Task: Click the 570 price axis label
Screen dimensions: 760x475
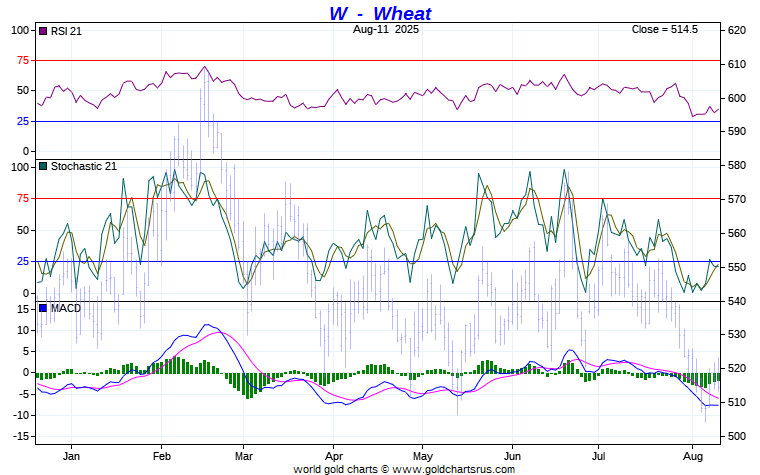Action: [x=737, y=199]
